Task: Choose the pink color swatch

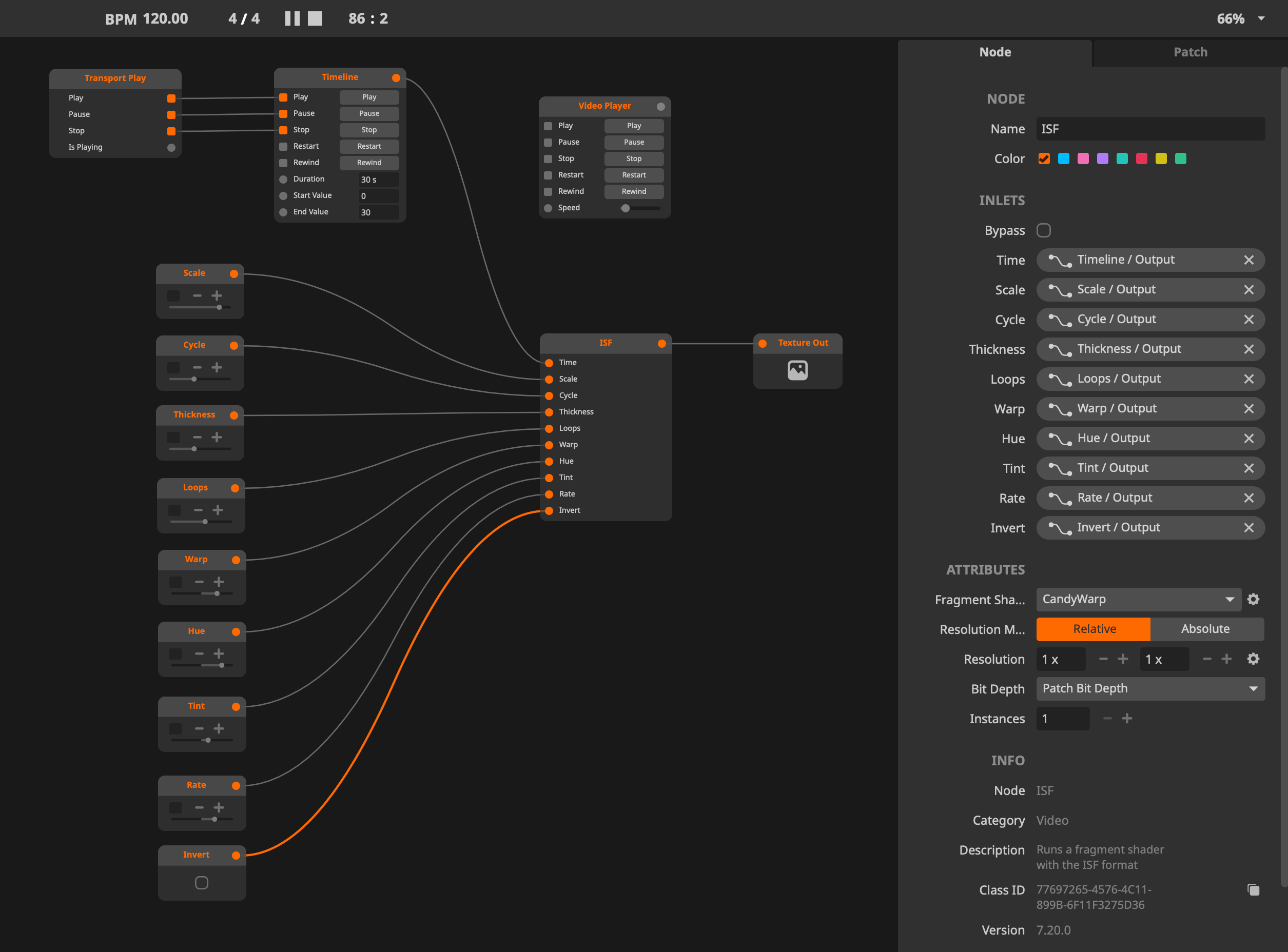Action: (x=1083, y=158)
